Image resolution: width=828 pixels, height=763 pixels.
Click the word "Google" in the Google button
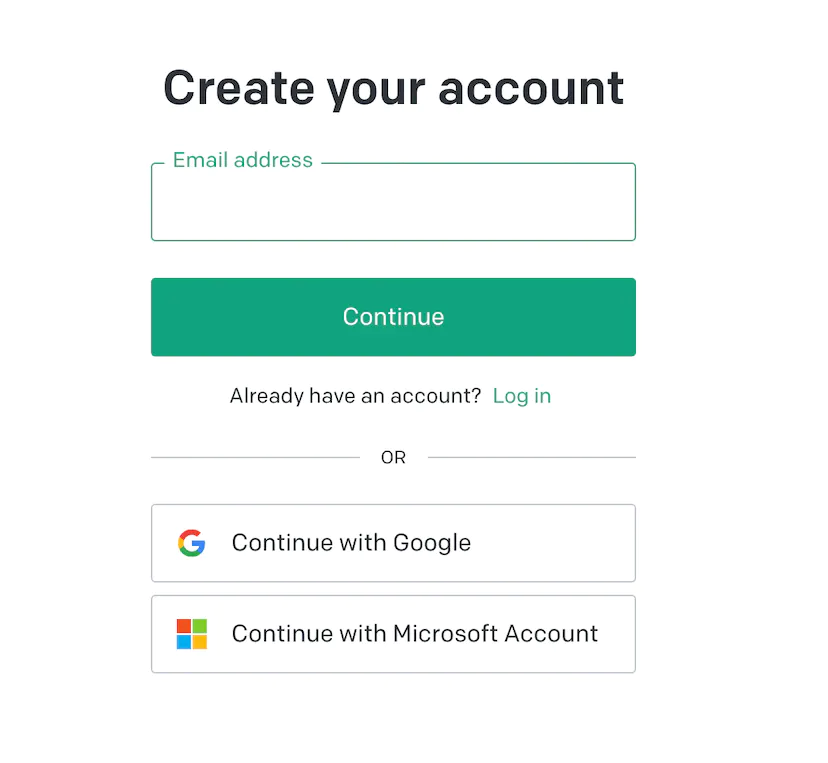coord(431,543)
